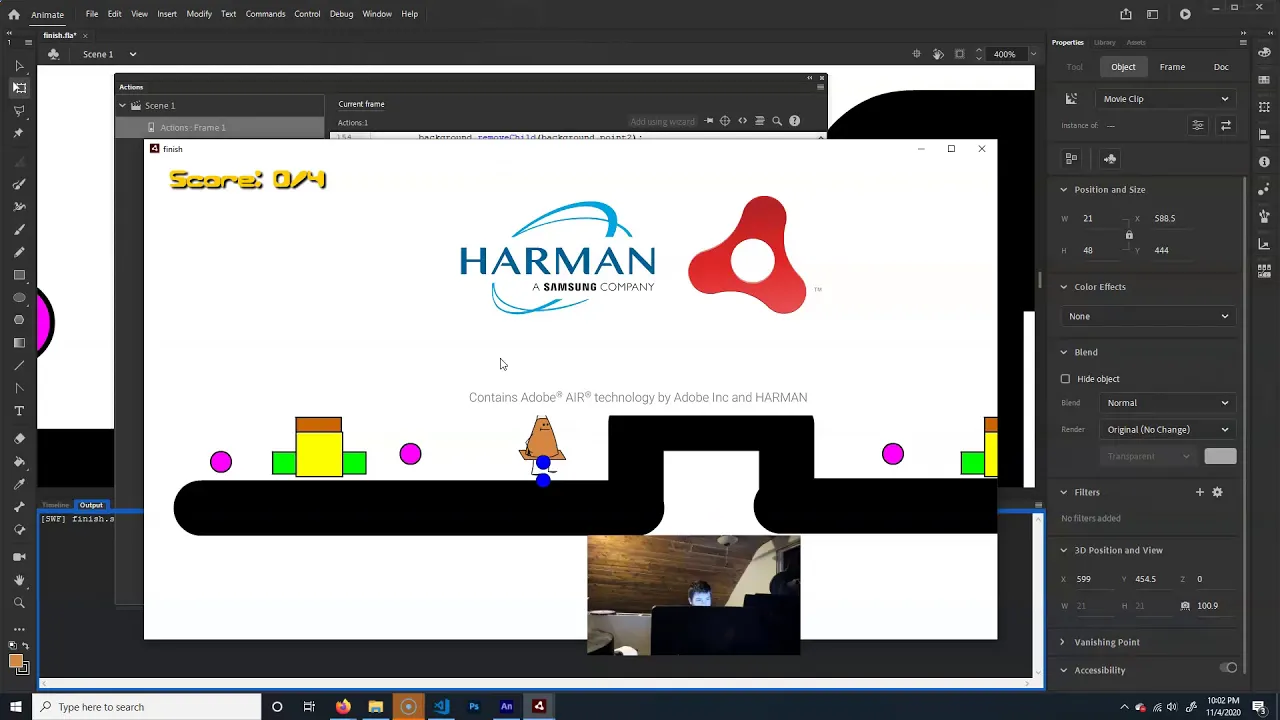Collapse Scene 1 in the Actions tree

(123, 105)
